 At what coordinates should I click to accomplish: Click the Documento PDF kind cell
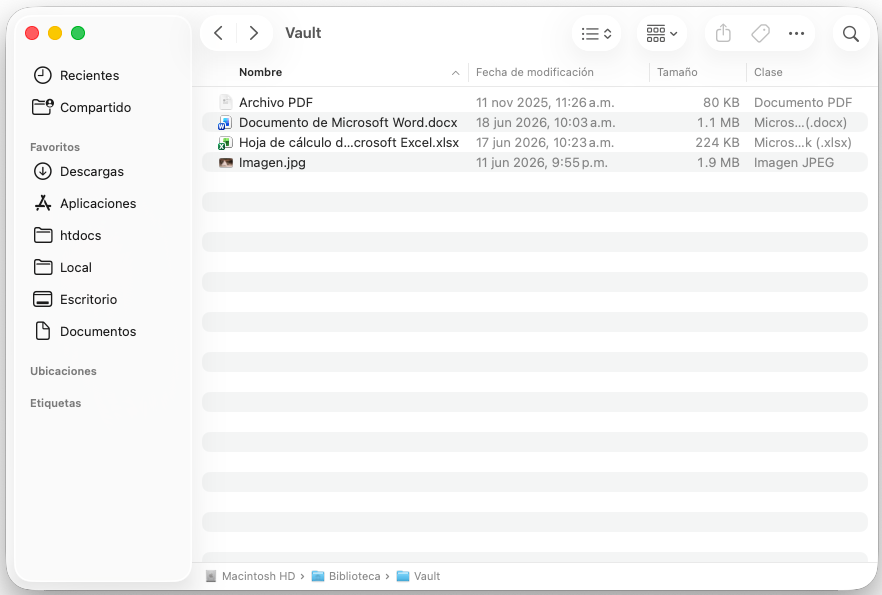pos(803,102)
